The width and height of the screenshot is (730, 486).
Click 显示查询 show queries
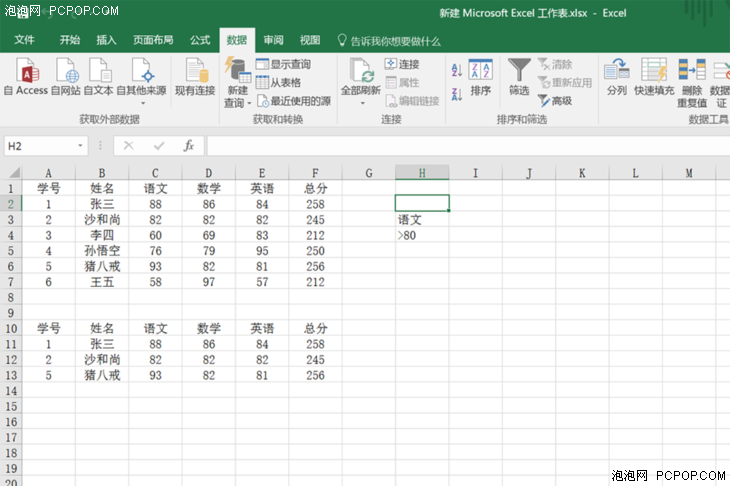coord(283,64)
